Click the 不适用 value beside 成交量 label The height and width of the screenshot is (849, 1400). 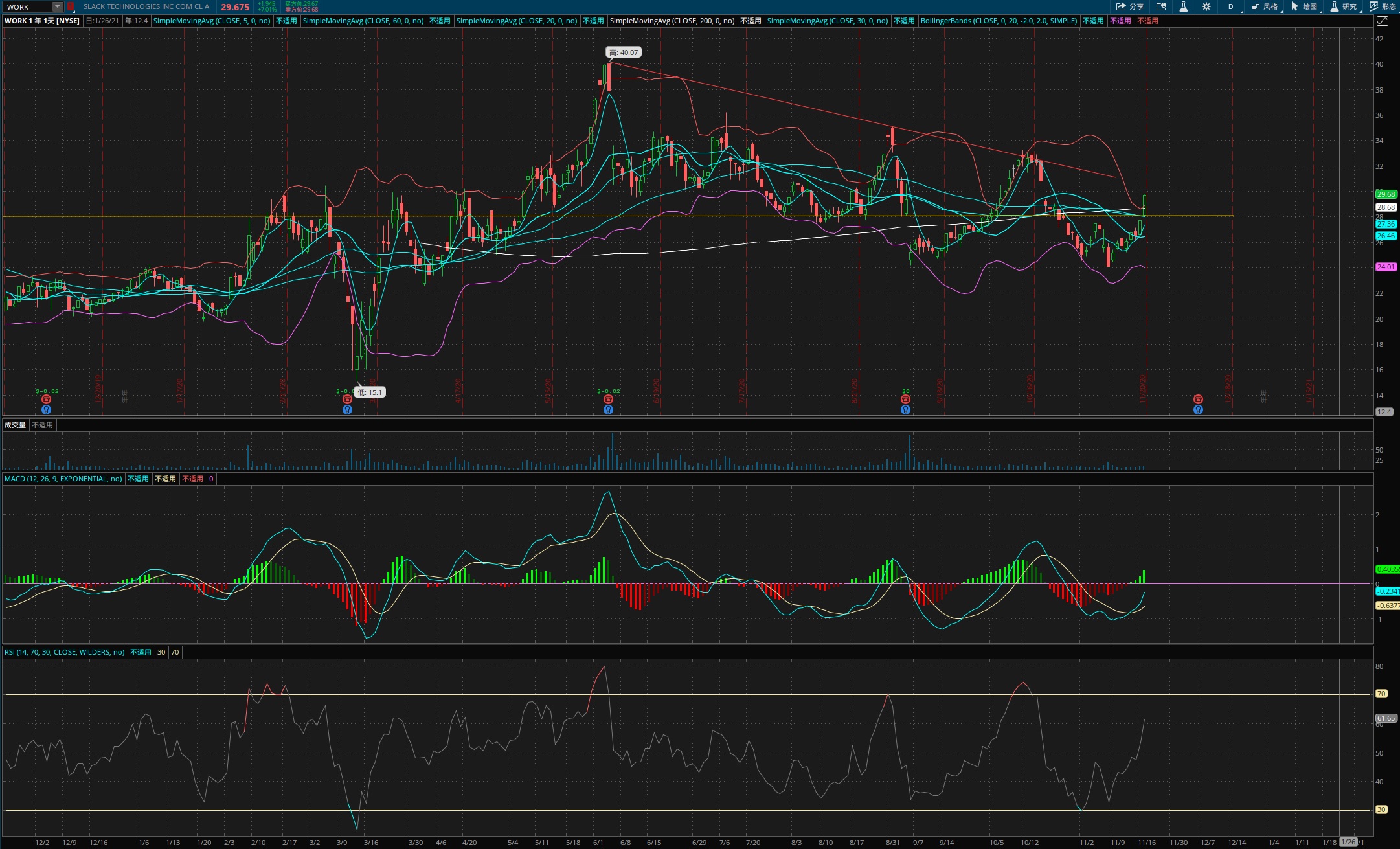[43, 425]
